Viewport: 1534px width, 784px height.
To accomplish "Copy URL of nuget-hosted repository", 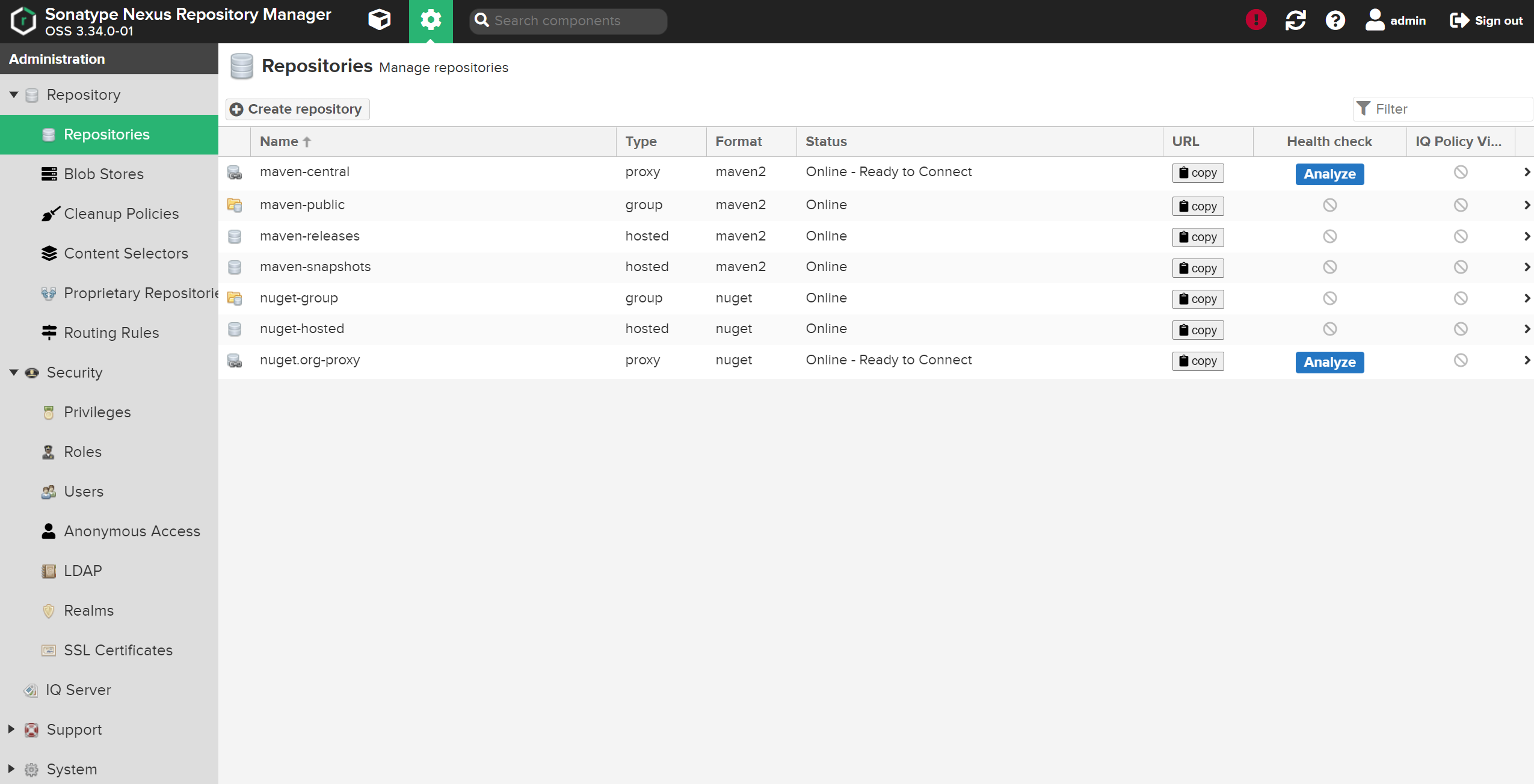I will [x=1198, y=329].
